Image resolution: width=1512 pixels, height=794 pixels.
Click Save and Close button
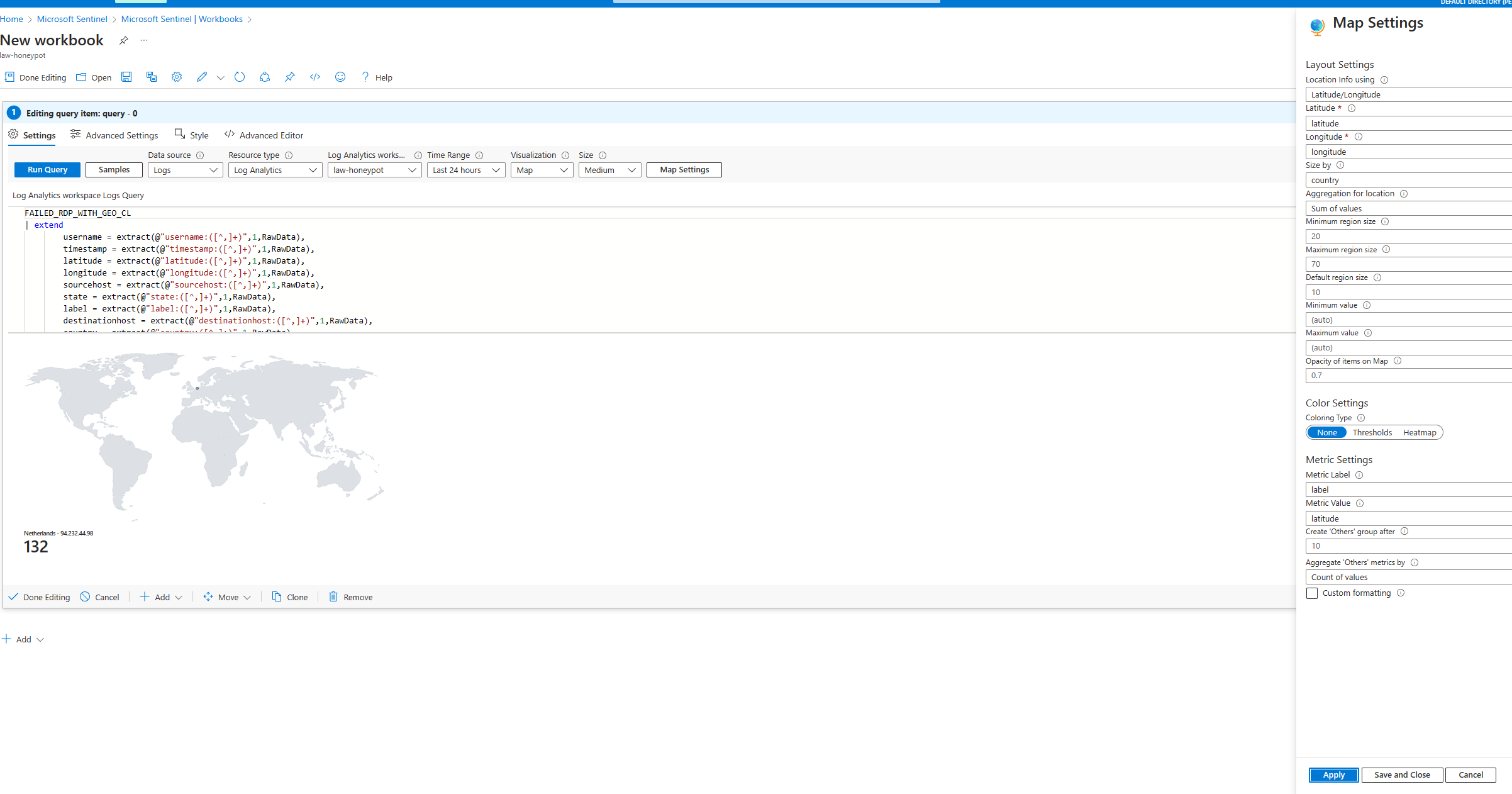tap(1402, 775)
